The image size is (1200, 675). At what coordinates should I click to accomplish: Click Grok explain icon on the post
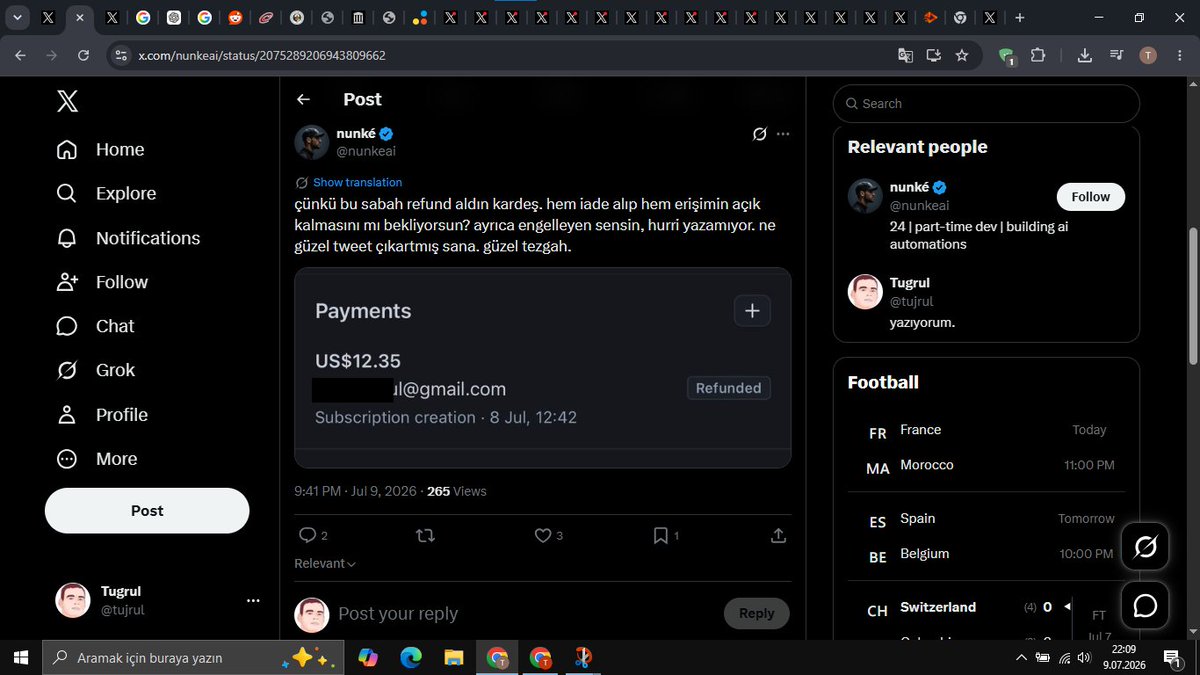759,134
